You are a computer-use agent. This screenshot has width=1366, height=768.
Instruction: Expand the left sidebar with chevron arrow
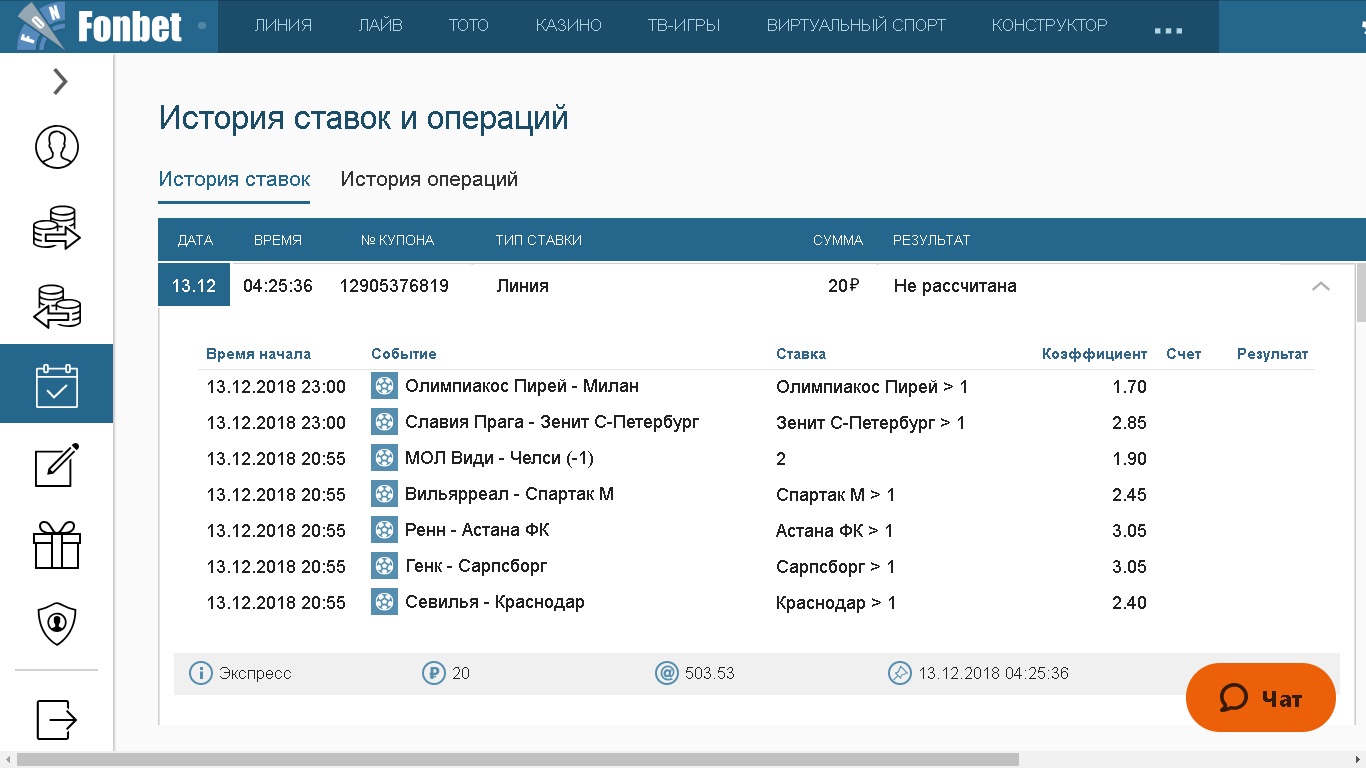coord(60,81)
